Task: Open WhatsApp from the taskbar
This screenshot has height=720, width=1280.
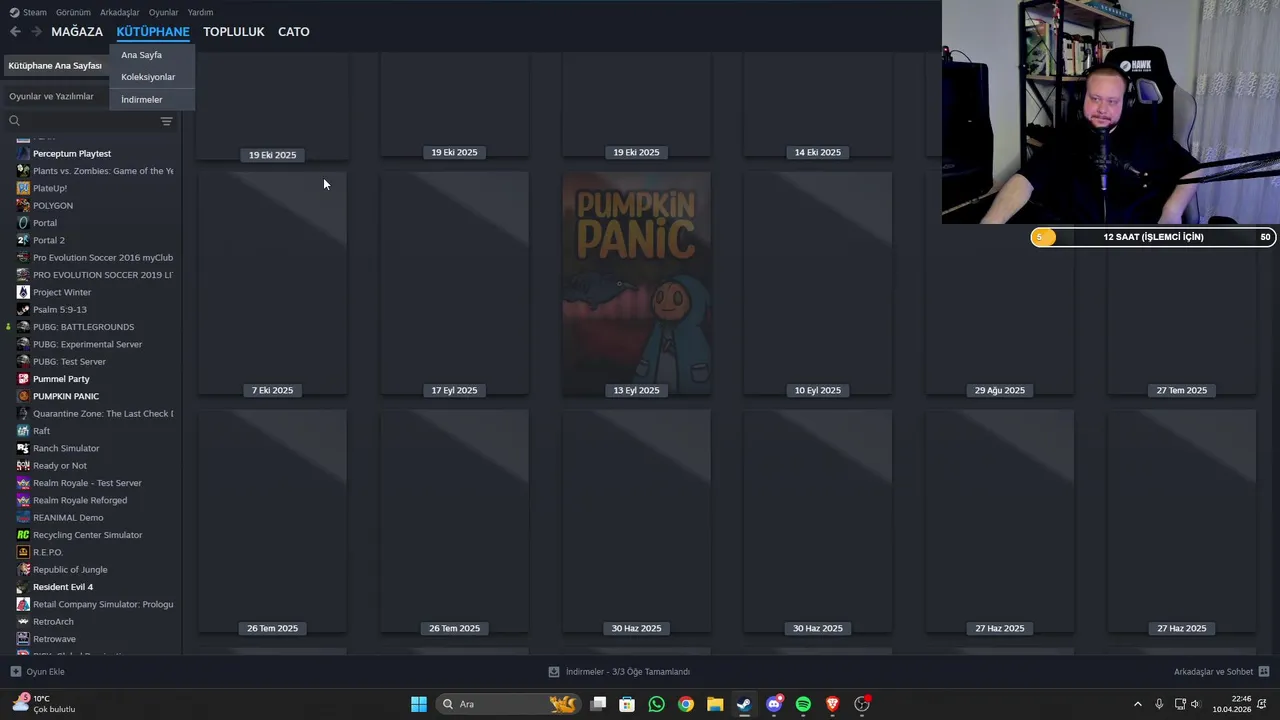Action: (x=656, y=704)
